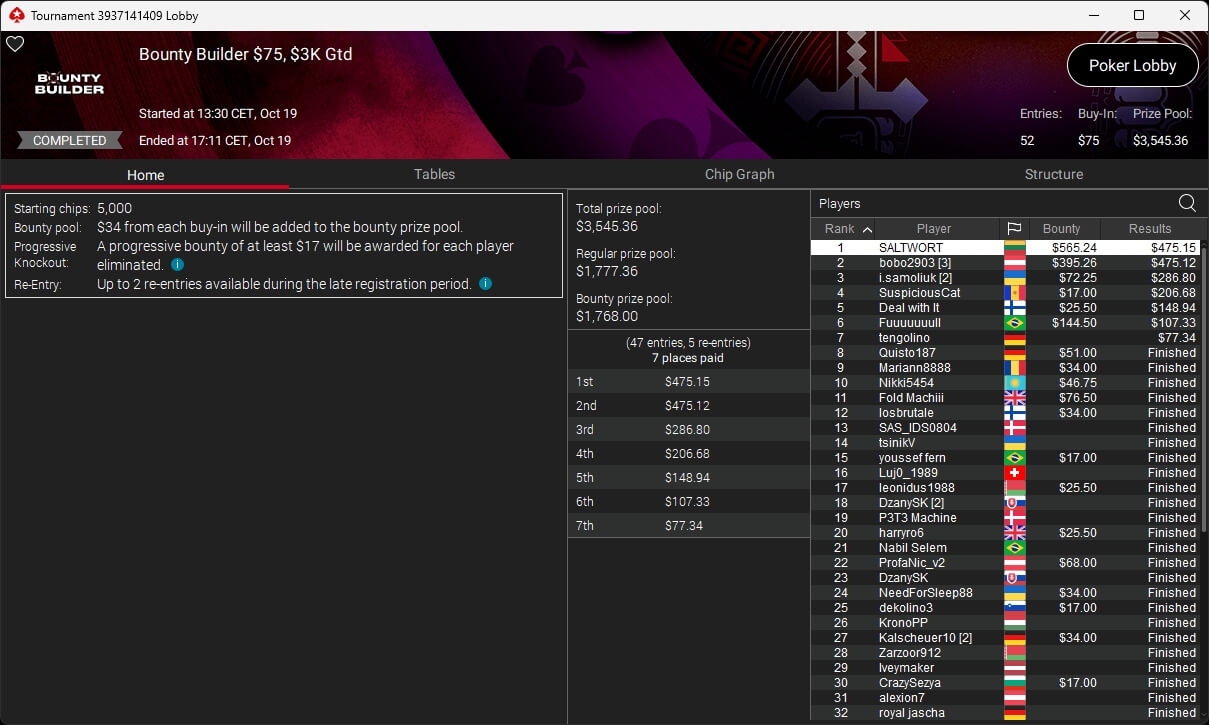The height and width of the screenshot is (725, 1209).
Task: Sort players by Rank column arrow
Action: [867, 229]
